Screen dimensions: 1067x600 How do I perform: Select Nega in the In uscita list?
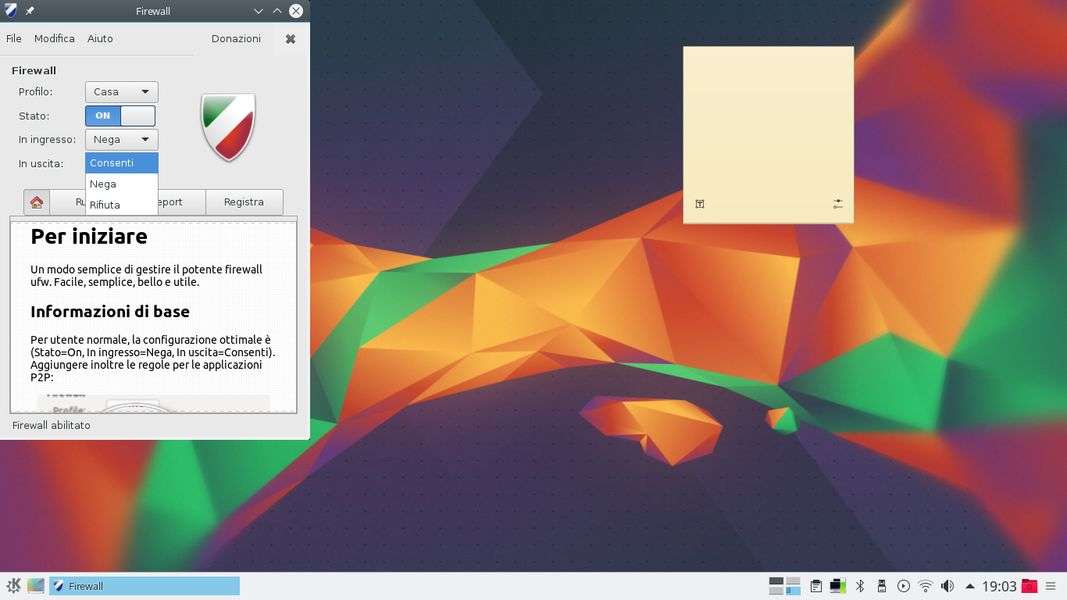coord(122,184)
